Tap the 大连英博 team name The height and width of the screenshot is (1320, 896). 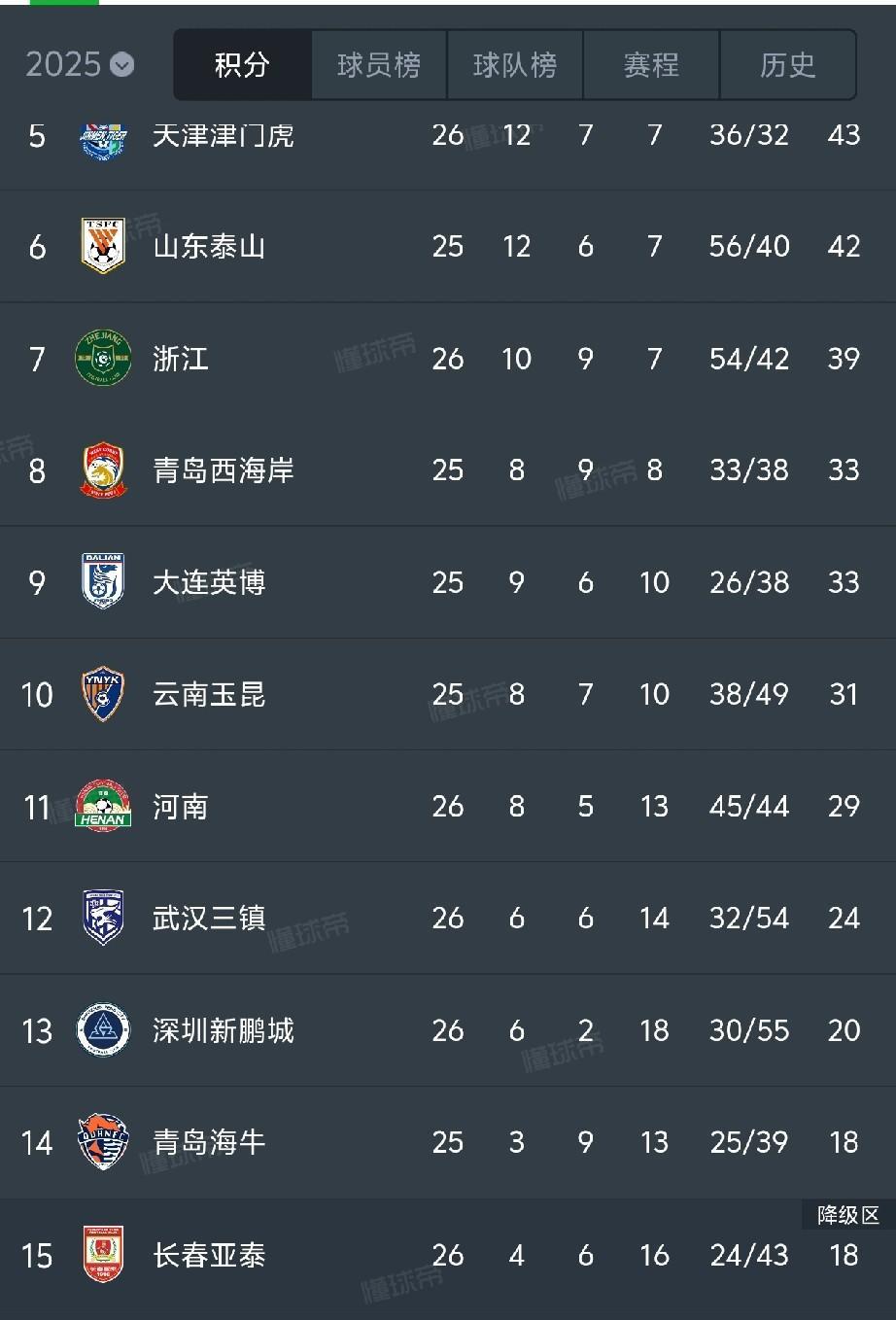(209, 582)
